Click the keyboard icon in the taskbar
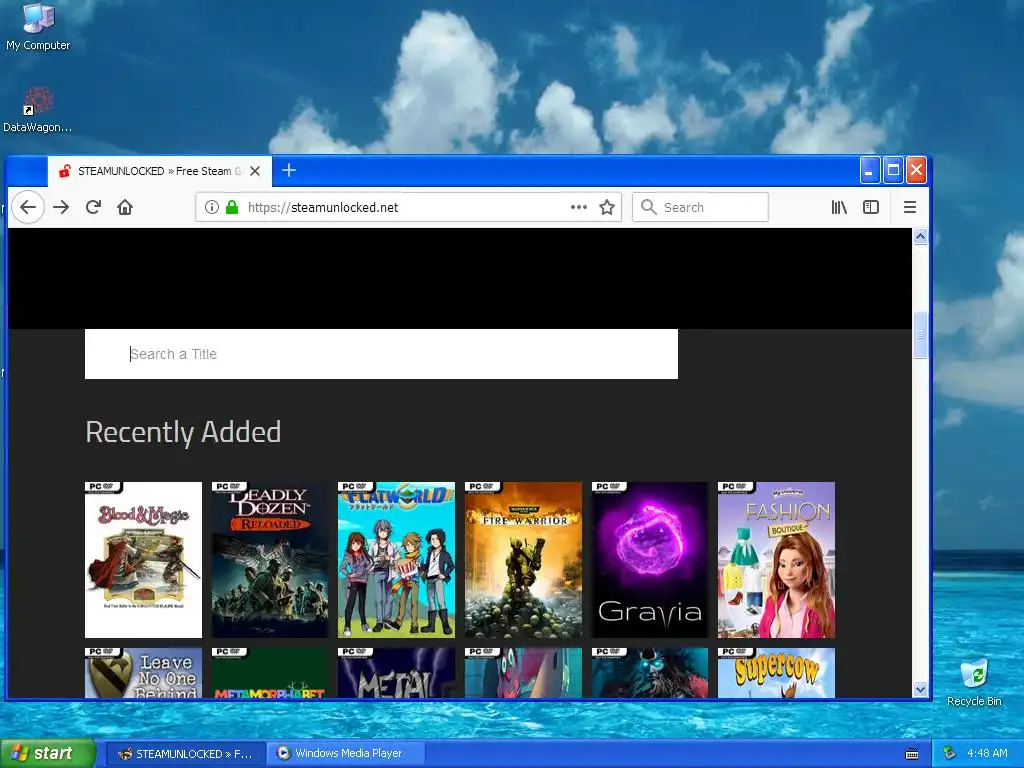 pyautogui.click(x=912, y=754)
